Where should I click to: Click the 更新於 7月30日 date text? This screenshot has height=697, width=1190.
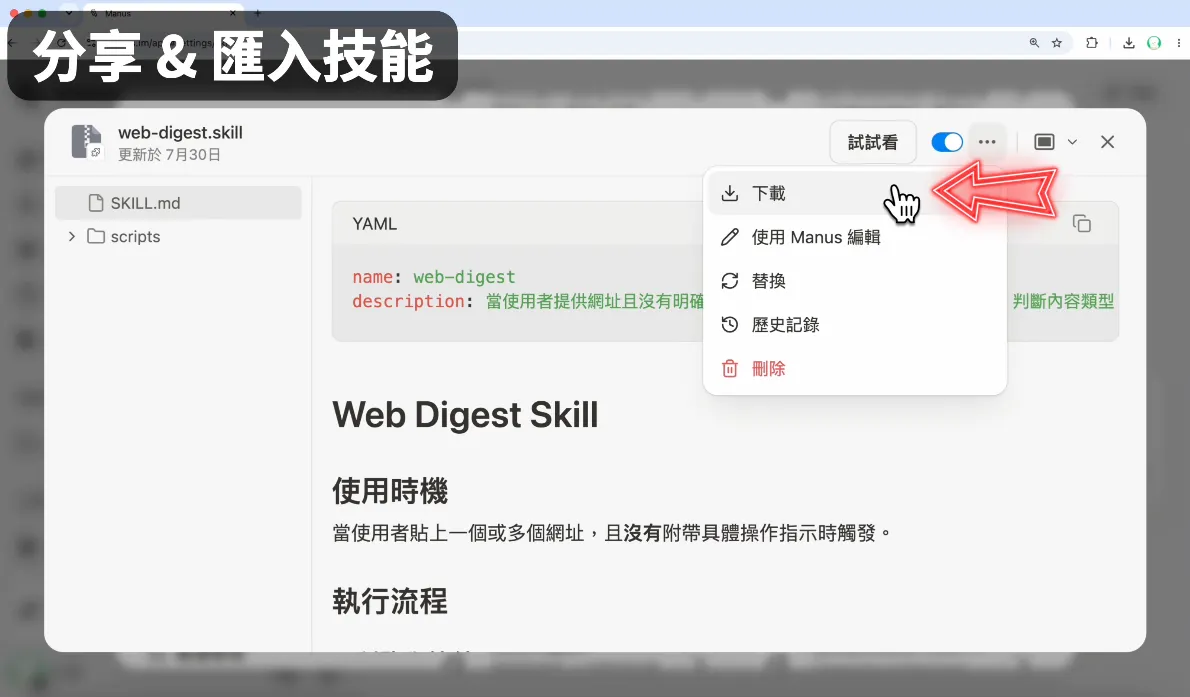[x=169, y=155]
